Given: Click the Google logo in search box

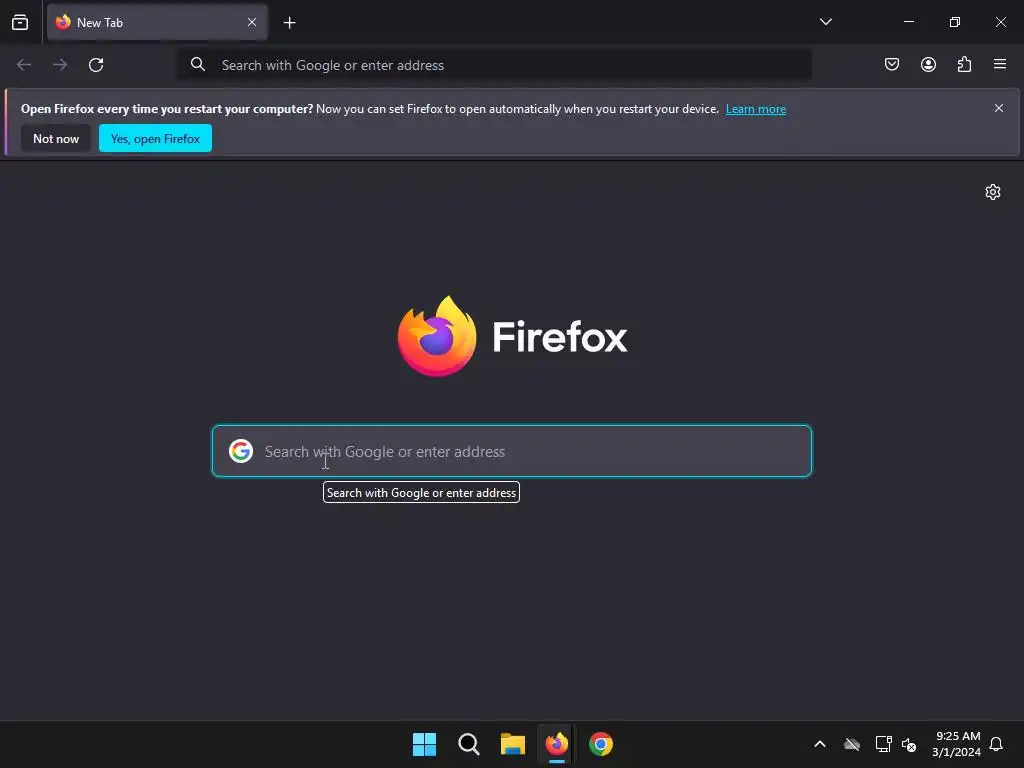Looking at the screenshot, I should (x=241, y=451).
